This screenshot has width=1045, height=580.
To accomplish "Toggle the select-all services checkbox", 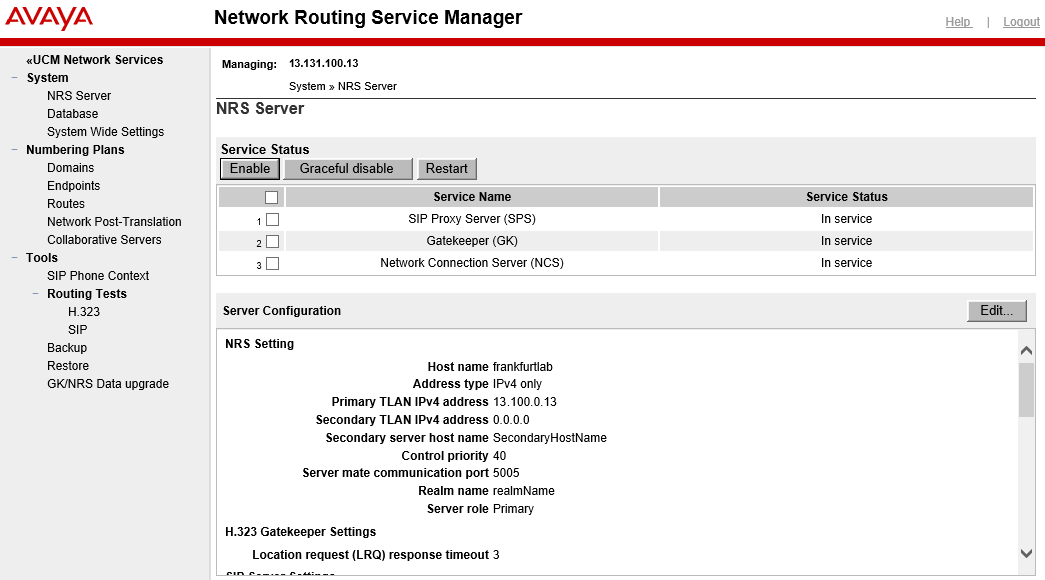I will point(271,197).
